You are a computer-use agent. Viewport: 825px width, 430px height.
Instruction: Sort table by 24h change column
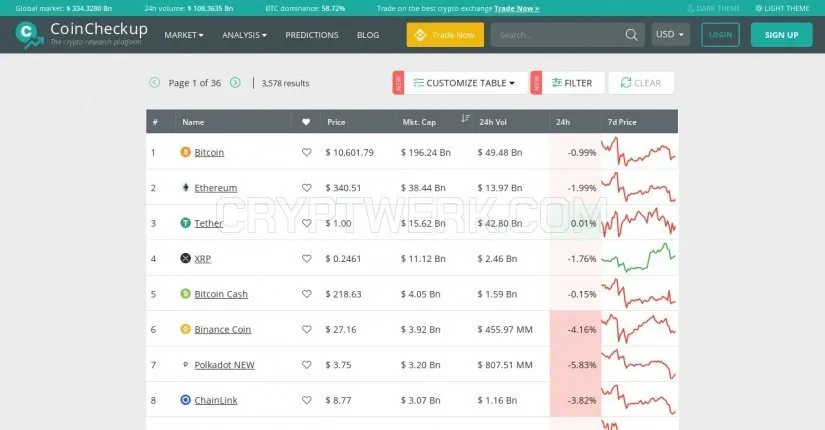pos(563,122)
